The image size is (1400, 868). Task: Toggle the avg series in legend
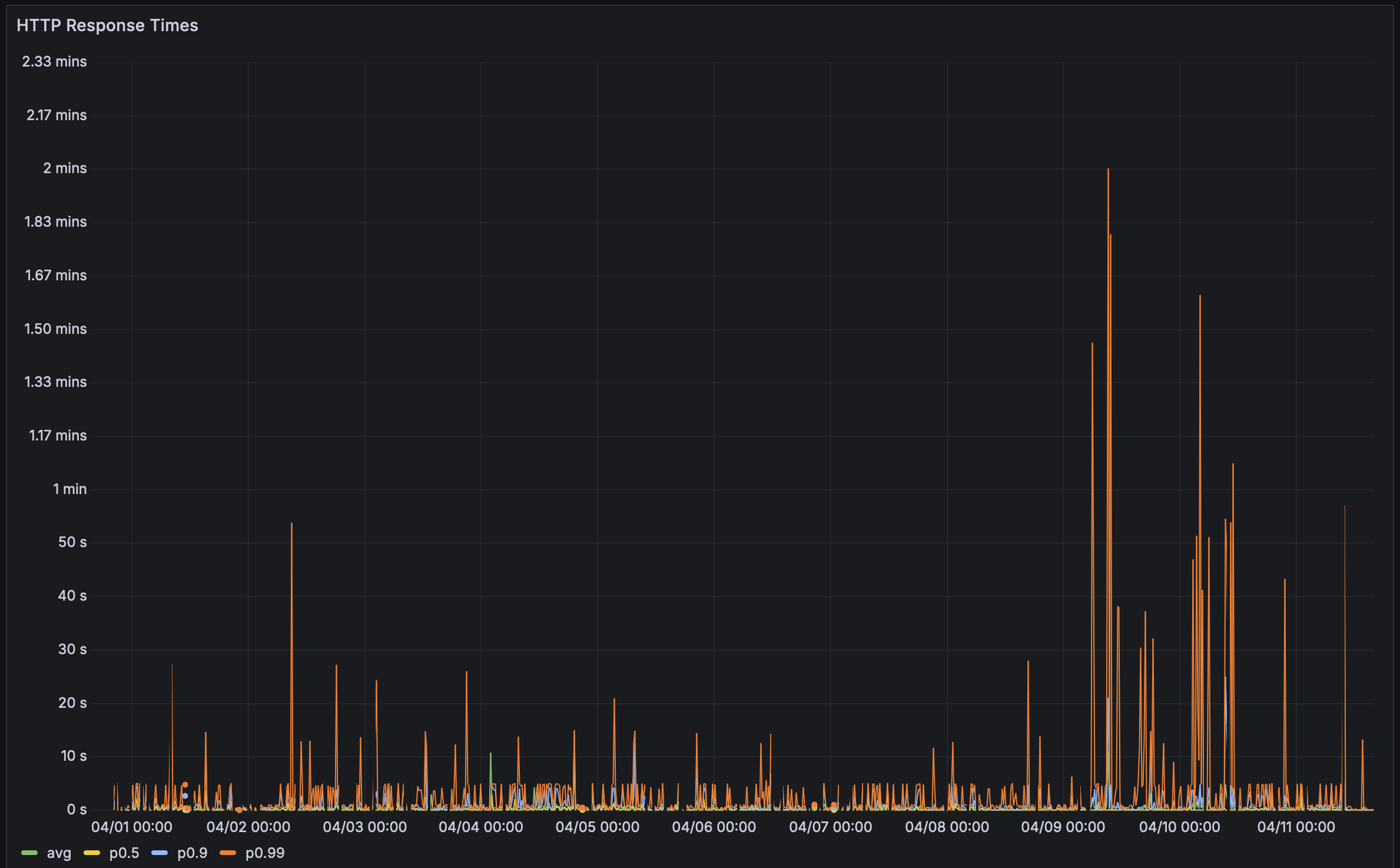point(59,853)
